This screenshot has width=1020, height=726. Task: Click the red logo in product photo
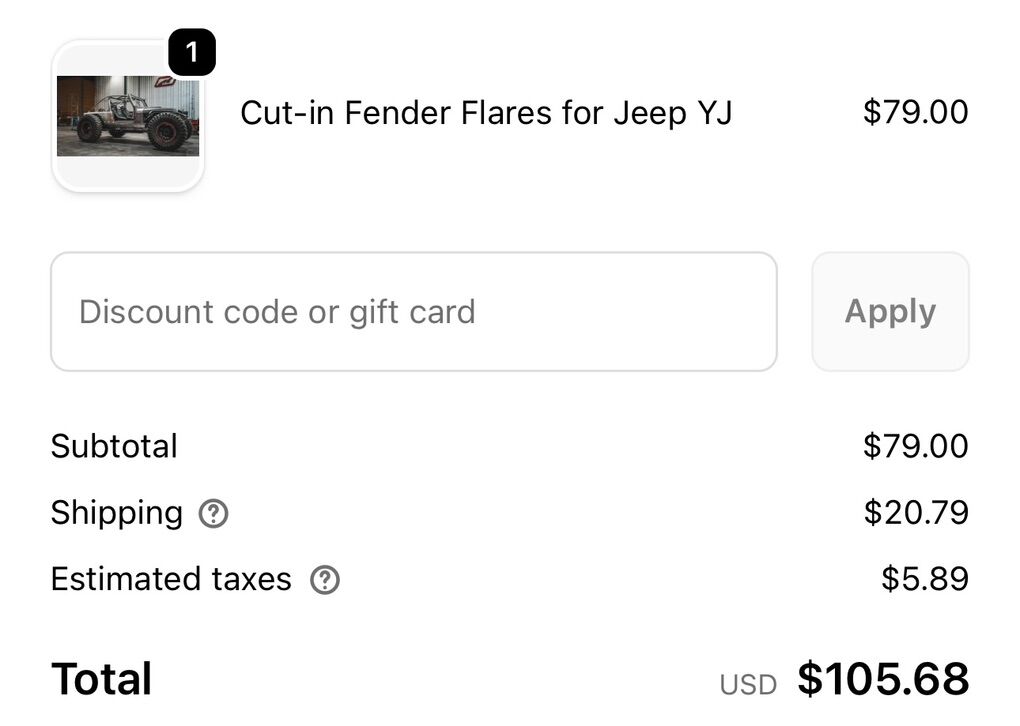click(165, 82)
